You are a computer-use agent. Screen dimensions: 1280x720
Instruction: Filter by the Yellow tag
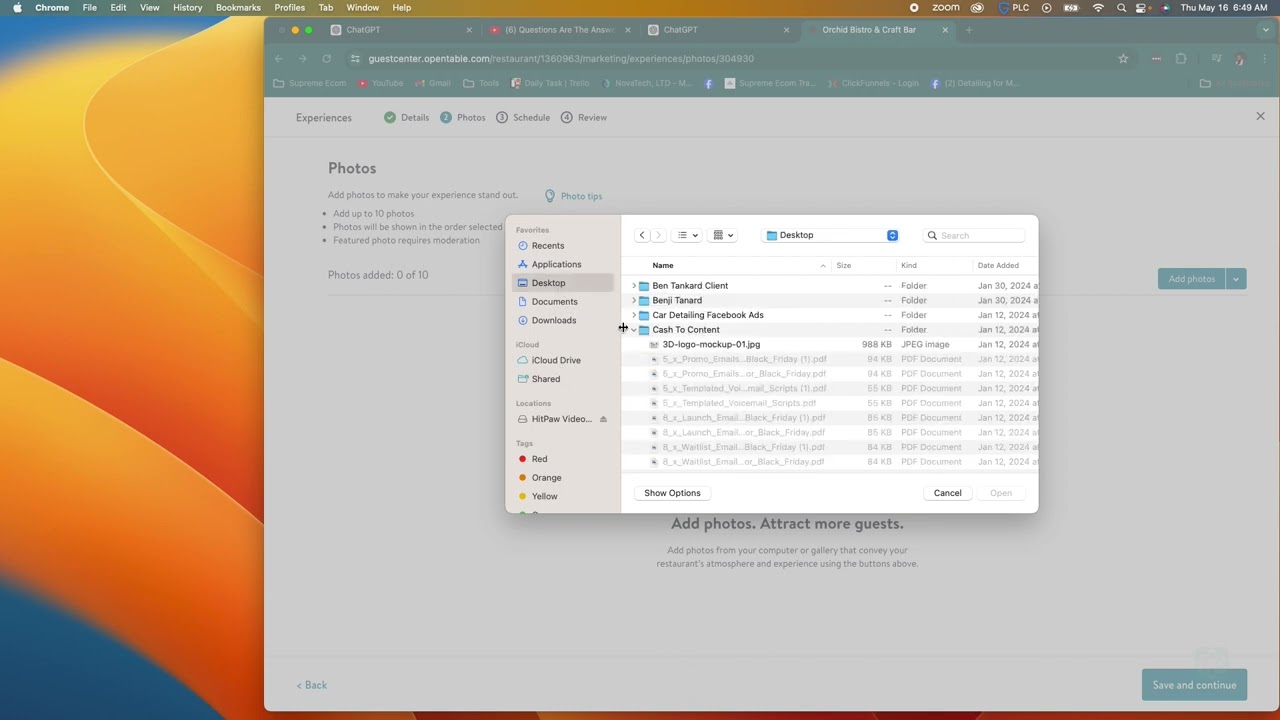(x=544, y=496)
